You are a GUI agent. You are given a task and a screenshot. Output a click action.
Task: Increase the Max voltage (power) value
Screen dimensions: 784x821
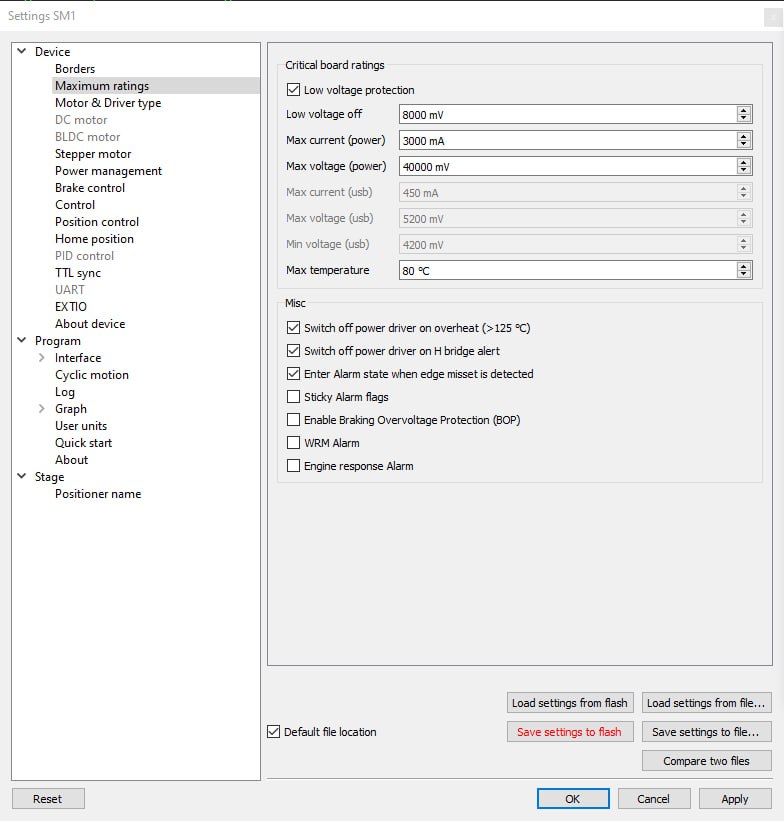point(743,162)
